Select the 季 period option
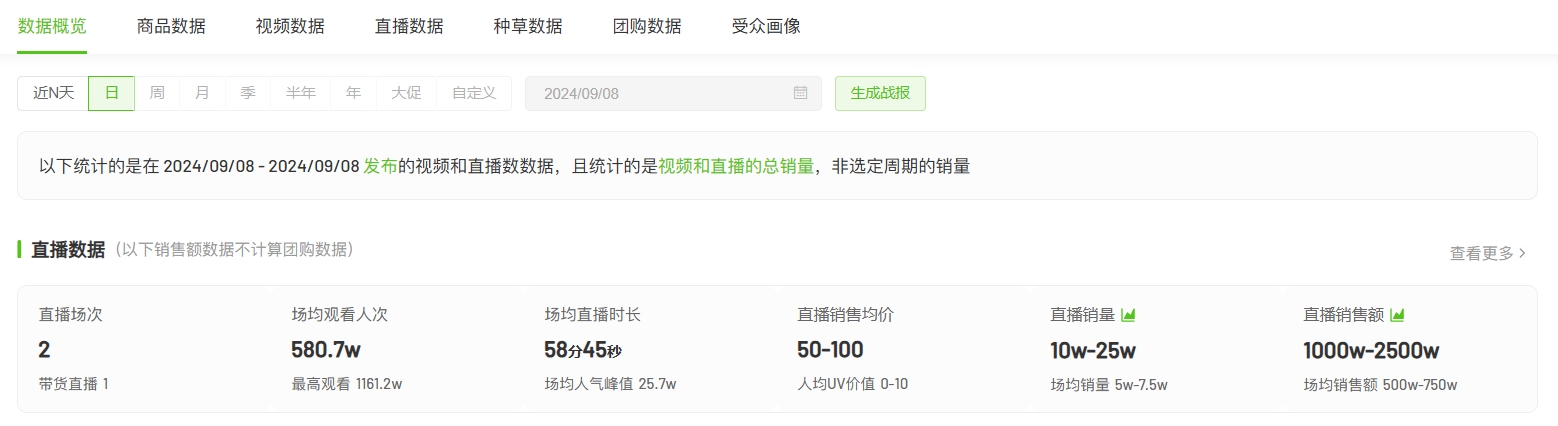 coord(247,93)
